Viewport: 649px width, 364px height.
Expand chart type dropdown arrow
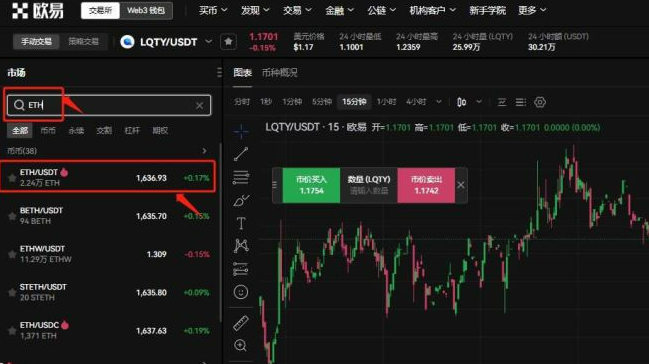(479, 102)
